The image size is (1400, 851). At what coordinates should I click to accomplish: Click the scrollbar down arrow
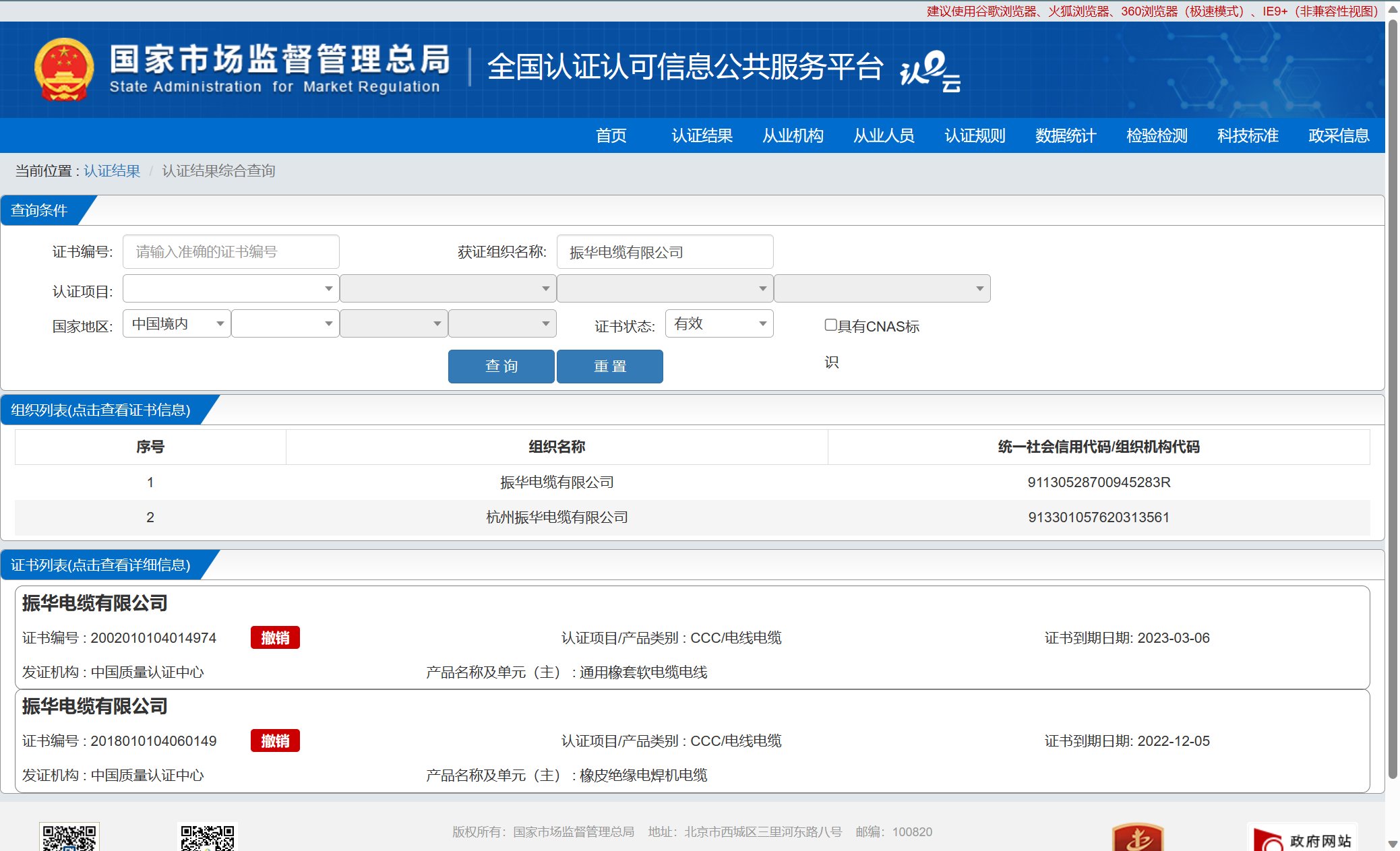[1393, 844]
